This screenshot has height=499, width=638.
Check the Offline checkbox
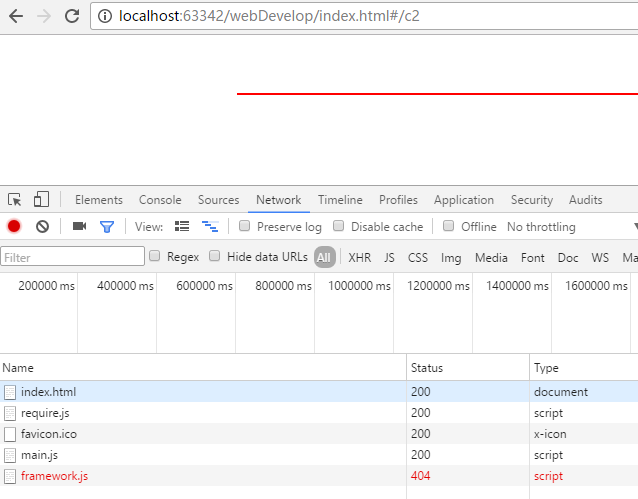pos(448,226)
